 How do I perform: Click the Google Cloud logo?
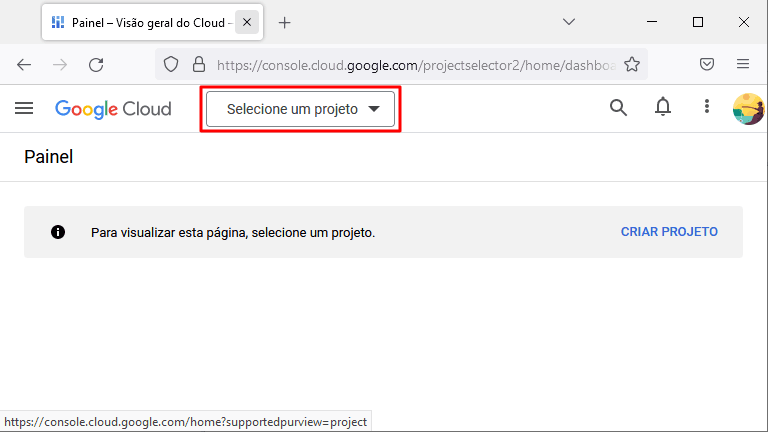(113, 109)
